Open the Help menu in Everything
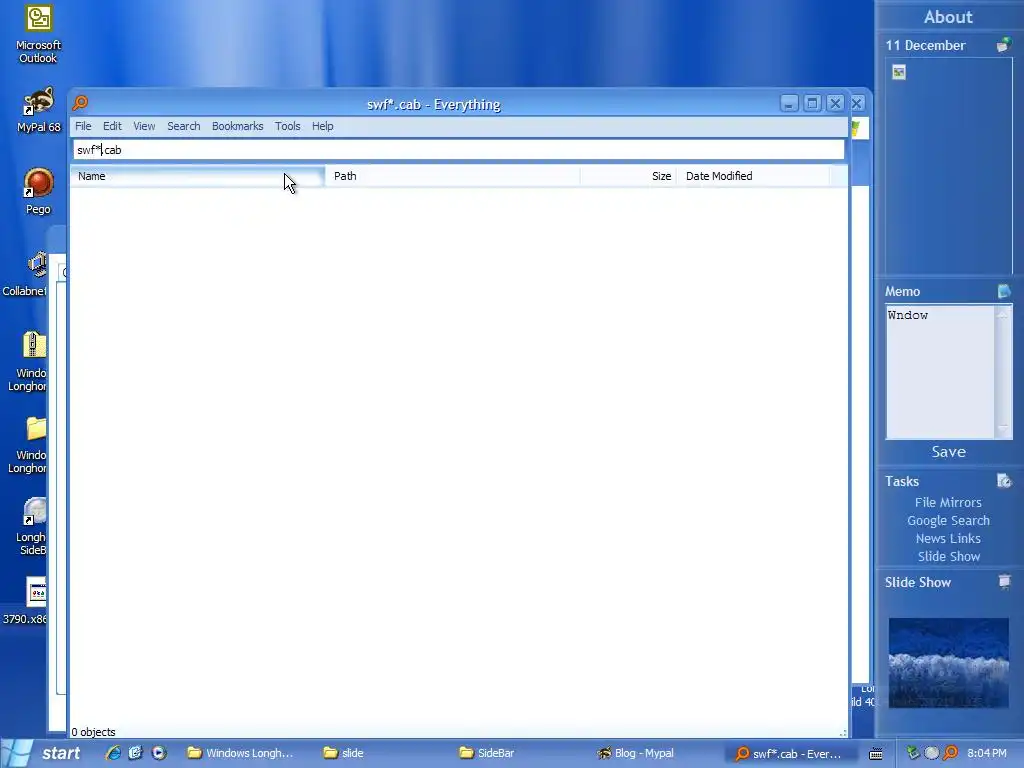This screenshot has width=1024, height=768. 323,126
